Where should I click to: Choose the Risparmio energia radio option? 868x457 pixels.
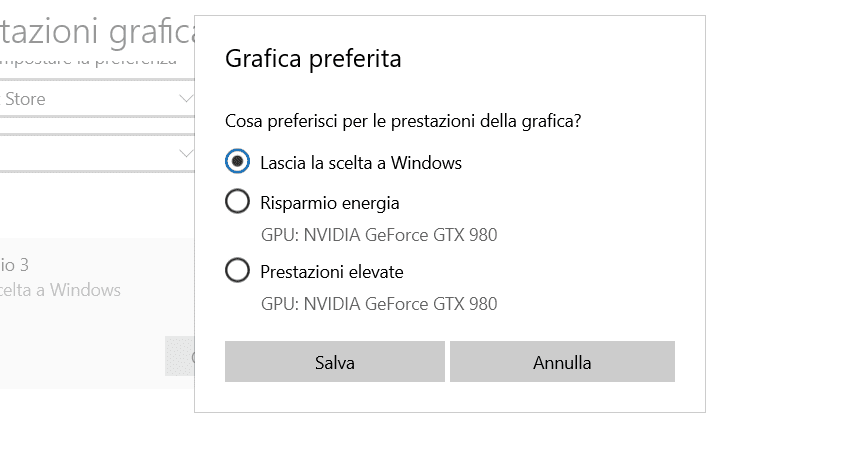238,203
